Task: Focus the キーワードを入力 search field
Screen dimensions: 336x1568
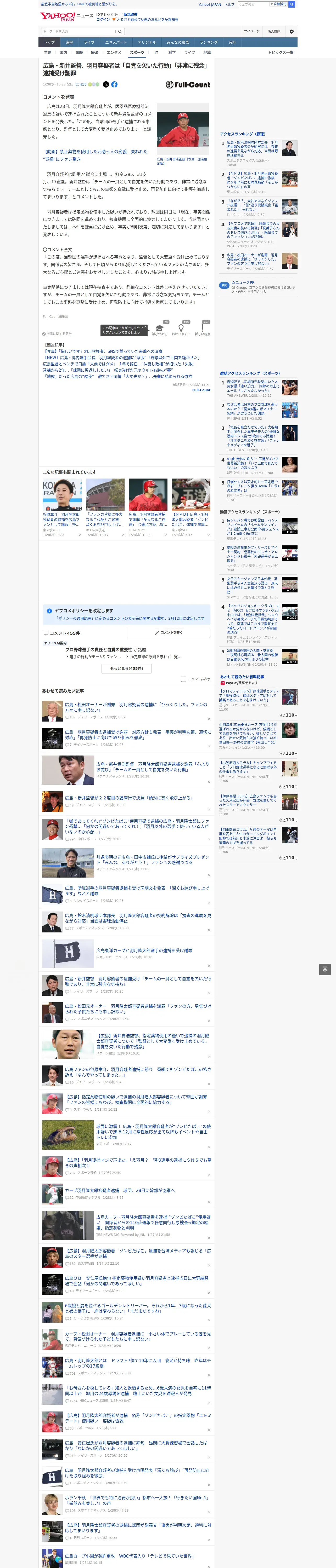Action: coord(79,32)
